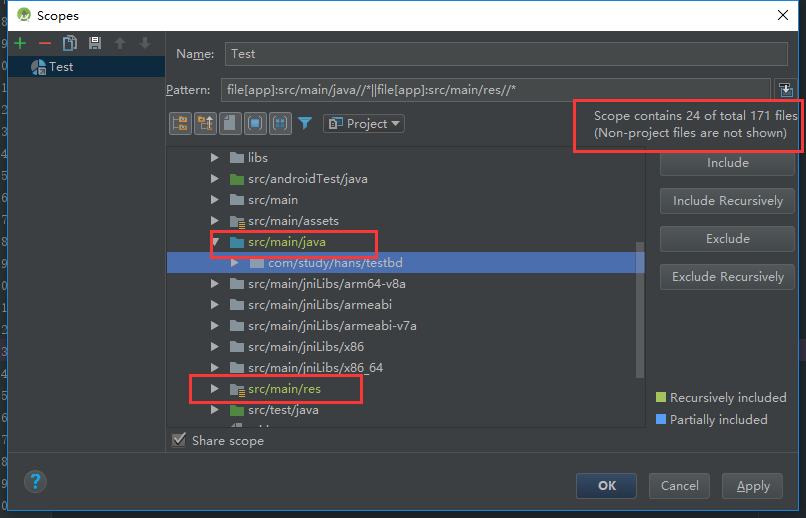Open help with question mark icon
Image resolution: width=806 pixels, height=518 pixels.
click(x=35, y=482)
